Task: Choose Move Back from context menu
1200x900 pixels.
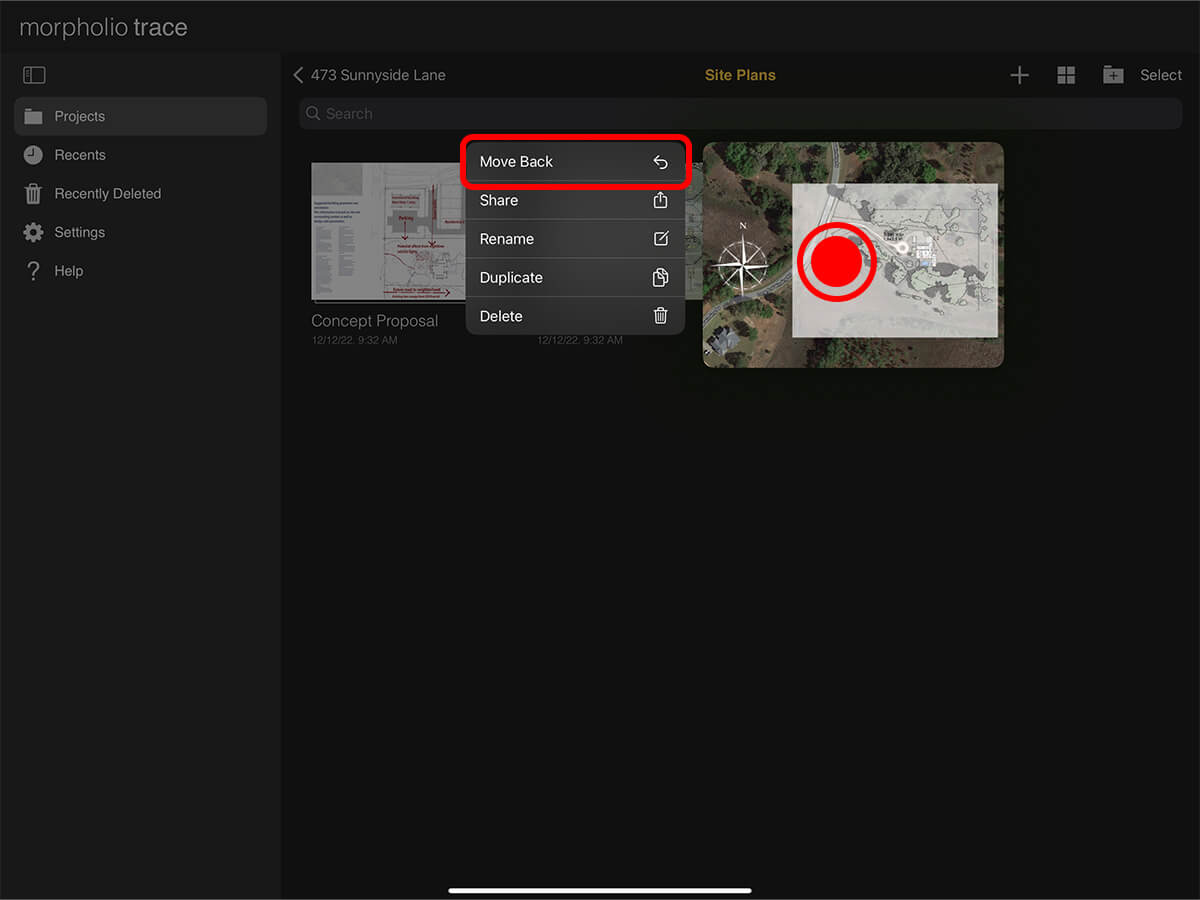Action: click(x=575, y=162)
